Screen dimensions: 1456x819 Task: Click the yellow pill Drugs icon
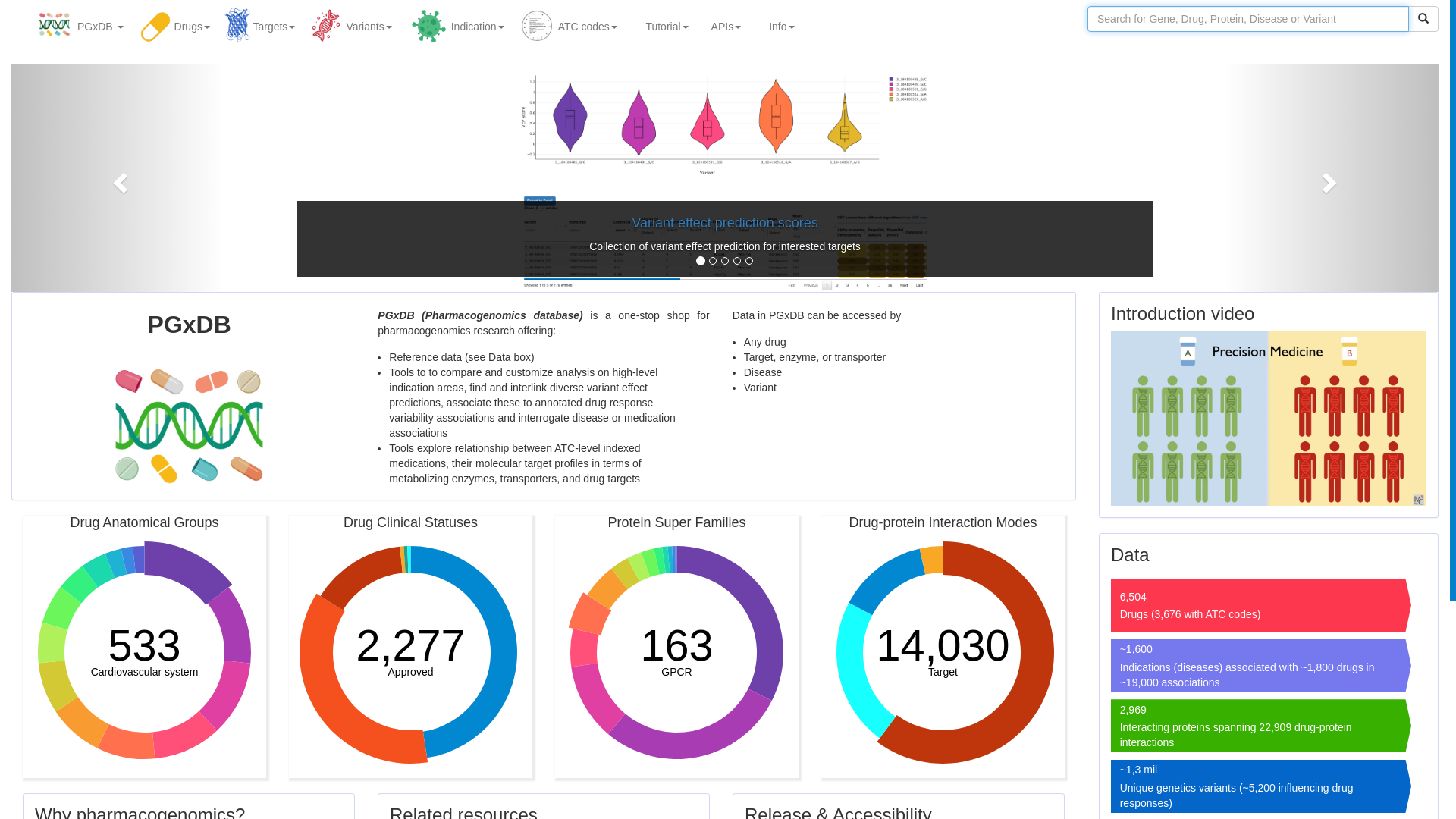pos(155,27)
